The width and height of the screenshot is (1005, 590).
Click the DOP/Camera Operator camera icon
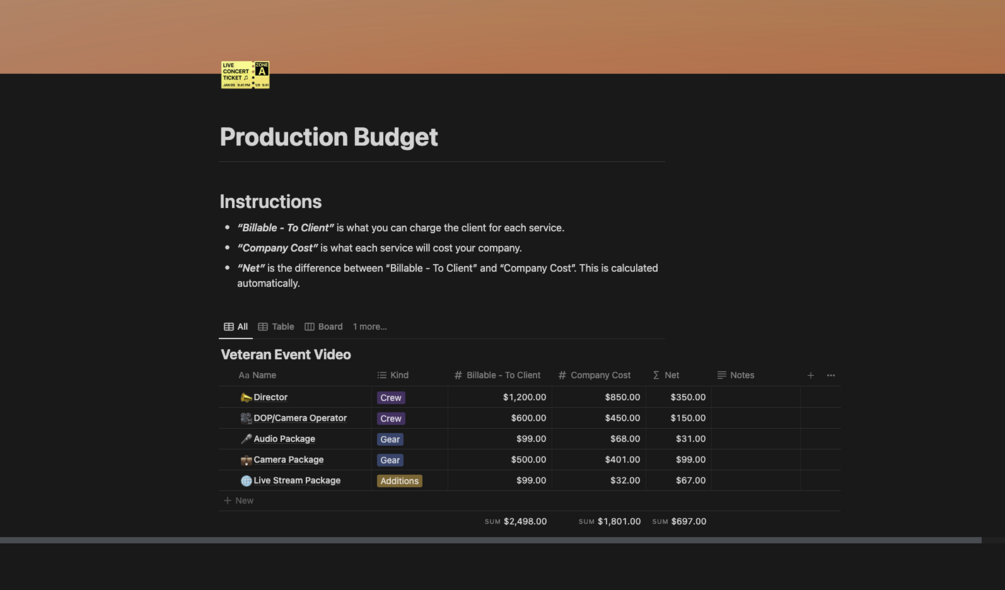[x=246, y=419]
